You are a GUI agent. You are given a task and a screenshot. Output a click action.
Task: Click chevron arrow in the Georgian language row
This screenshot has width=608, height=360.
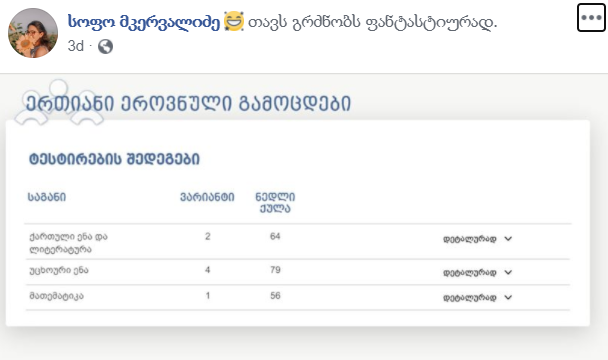click(508, 239)
